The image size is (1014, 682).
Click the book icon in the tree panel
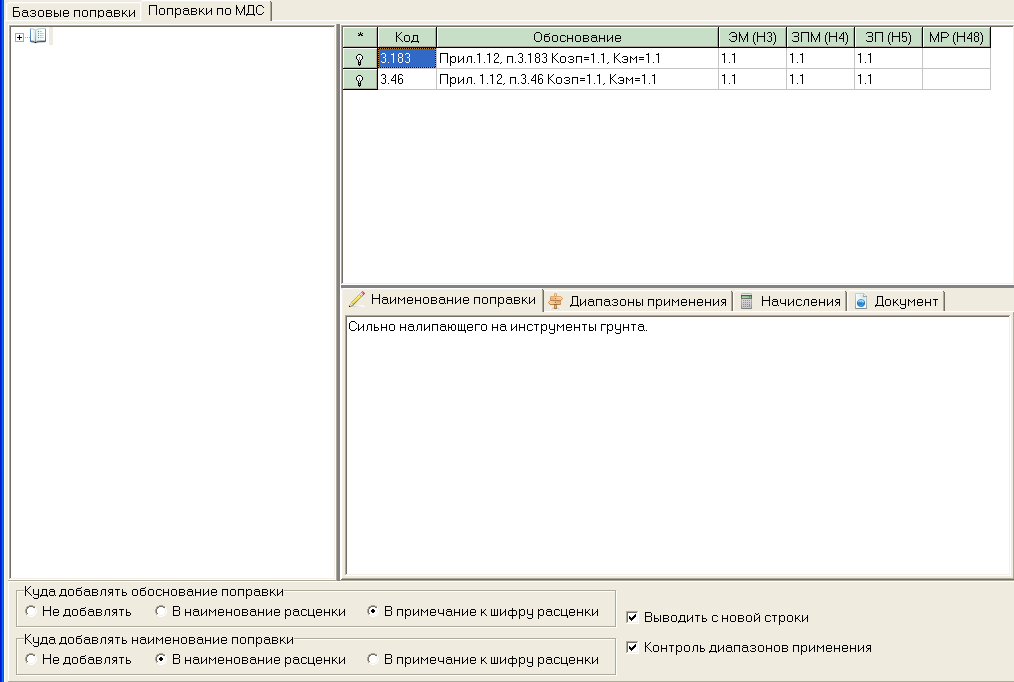click(38, 36)
